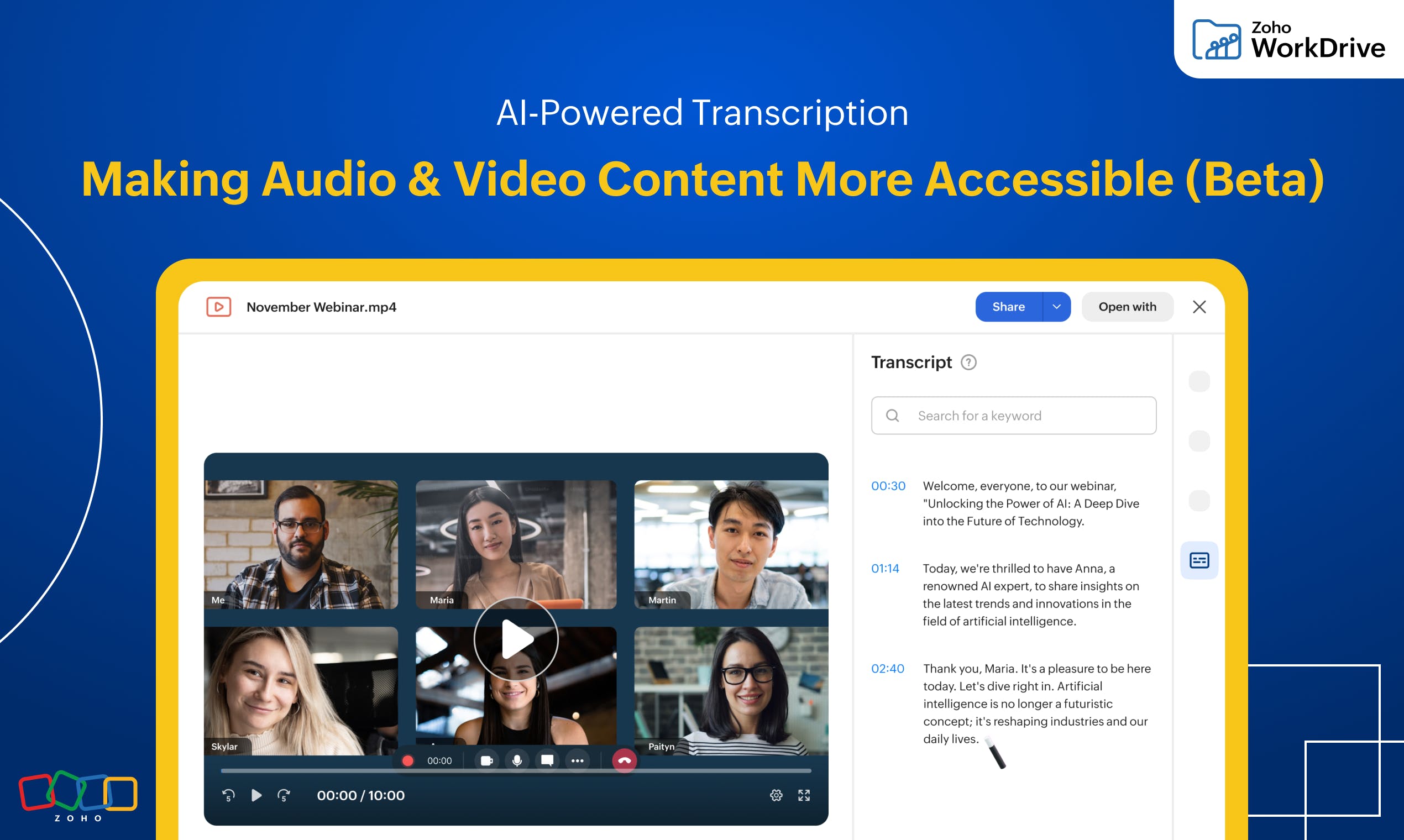Open more options ellipsis in meeting bar
Viewport: 1404px width, 840px height.
pyautogui.click(x=577, y=761)
